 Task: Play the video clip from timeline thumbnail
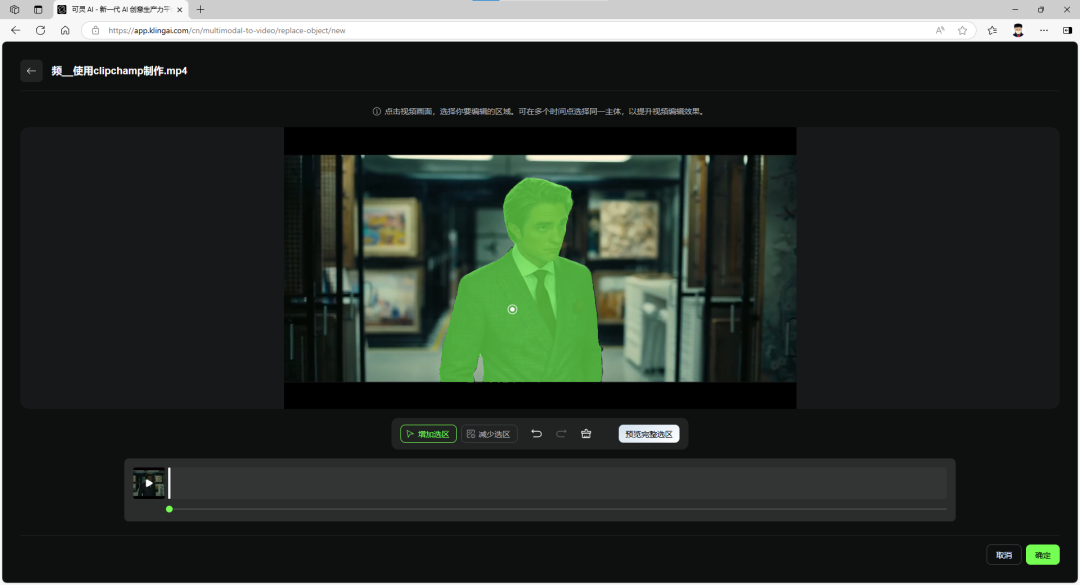(149, 483)
